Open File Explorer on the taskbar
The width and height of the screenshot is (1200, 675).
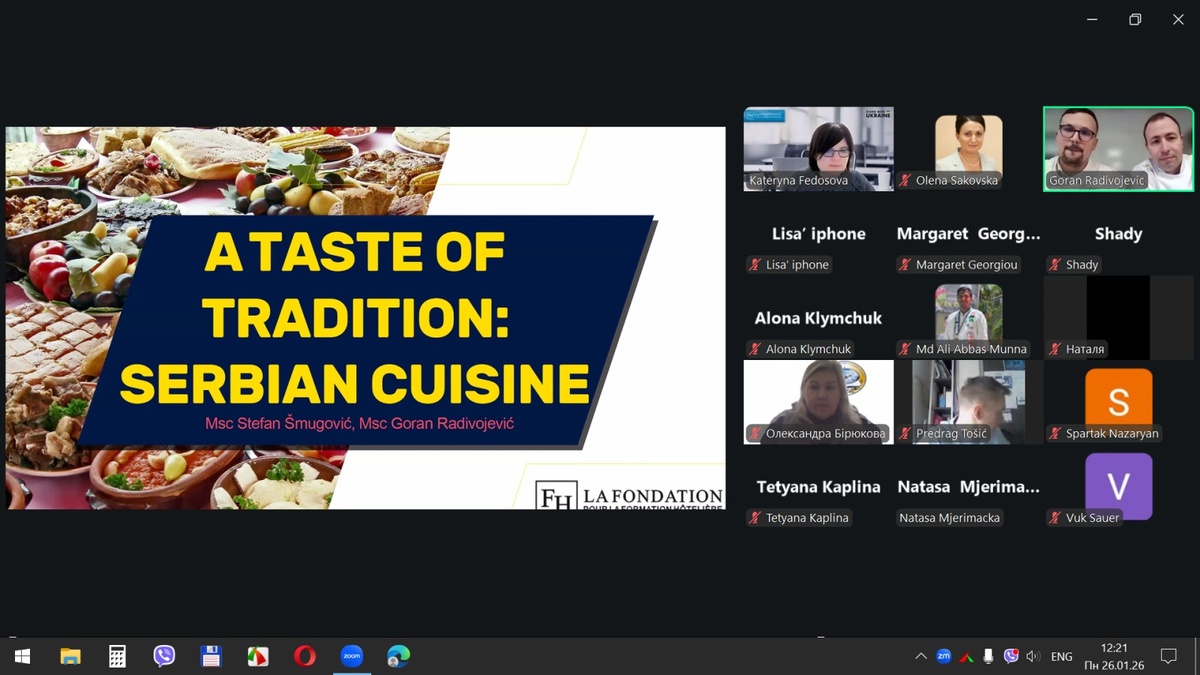pyautogui.click(x=70, y=656)
